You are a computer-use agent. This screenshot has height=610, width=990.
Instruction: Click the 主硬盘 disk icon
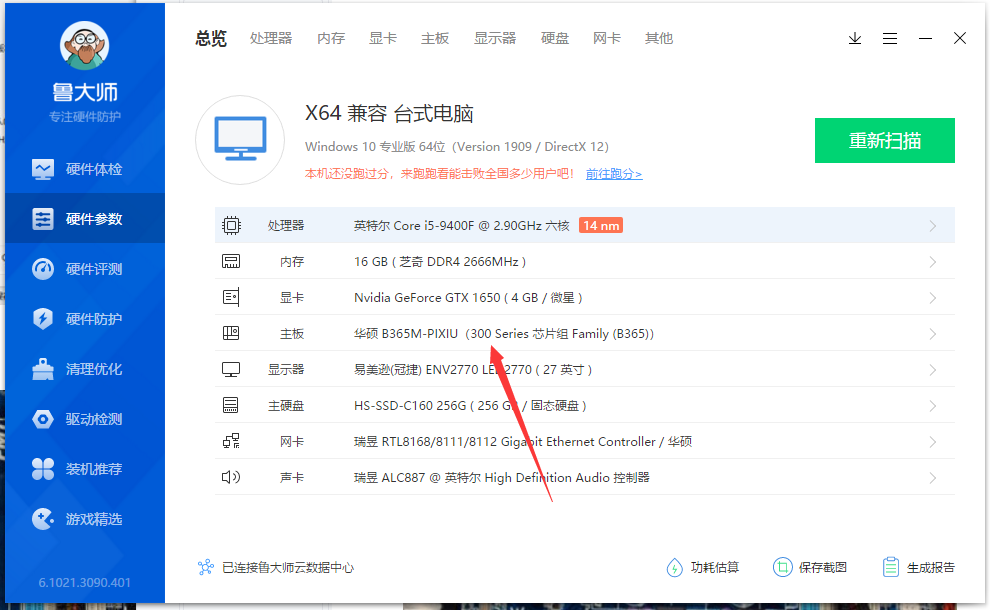coord(231,405)
